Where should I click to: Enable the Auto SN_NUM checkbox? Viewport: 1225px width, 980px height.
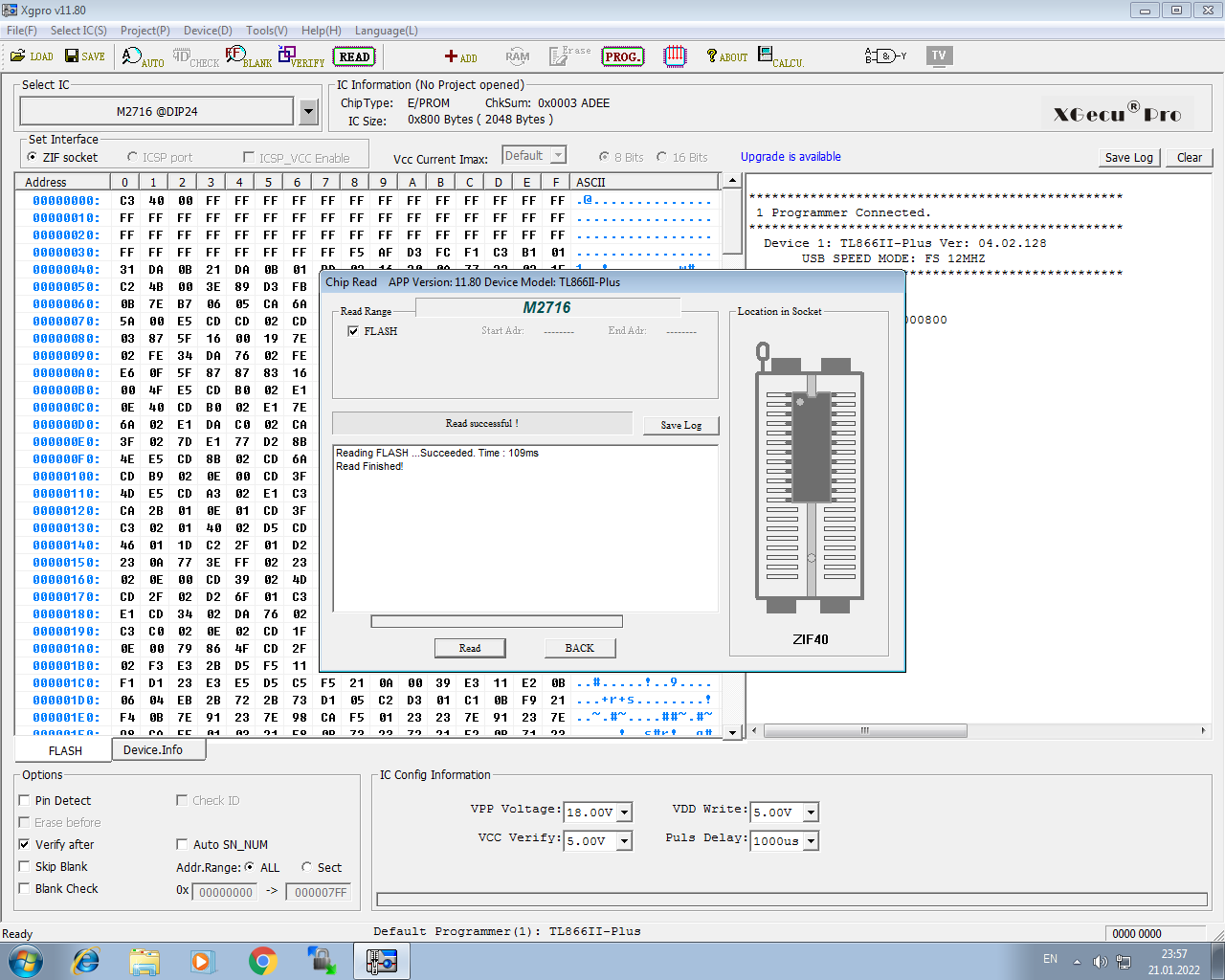(182, 844)
